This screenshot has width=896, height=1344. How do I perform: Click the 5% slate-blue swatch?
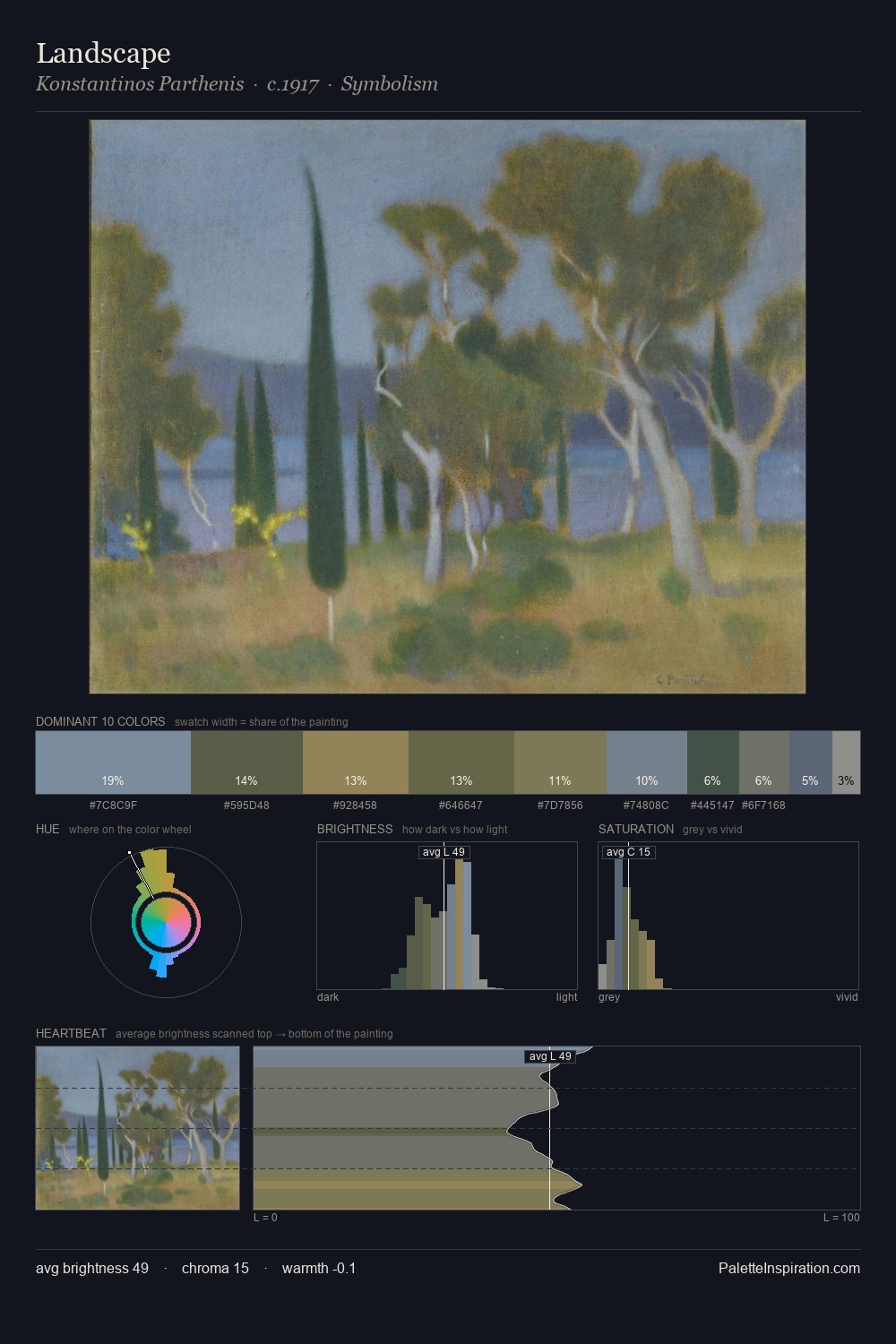click(x=811, y=762)
